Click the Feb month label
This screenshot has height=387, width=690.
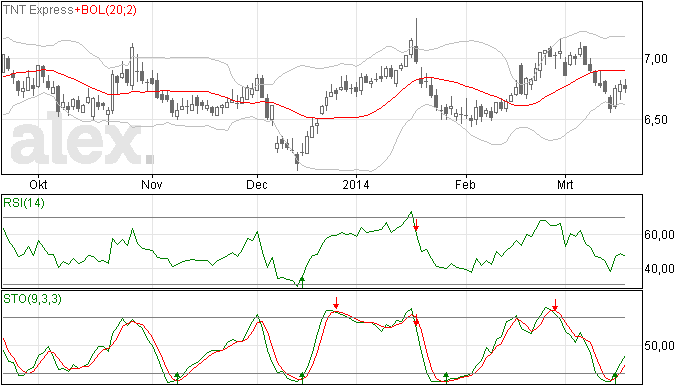465,184
